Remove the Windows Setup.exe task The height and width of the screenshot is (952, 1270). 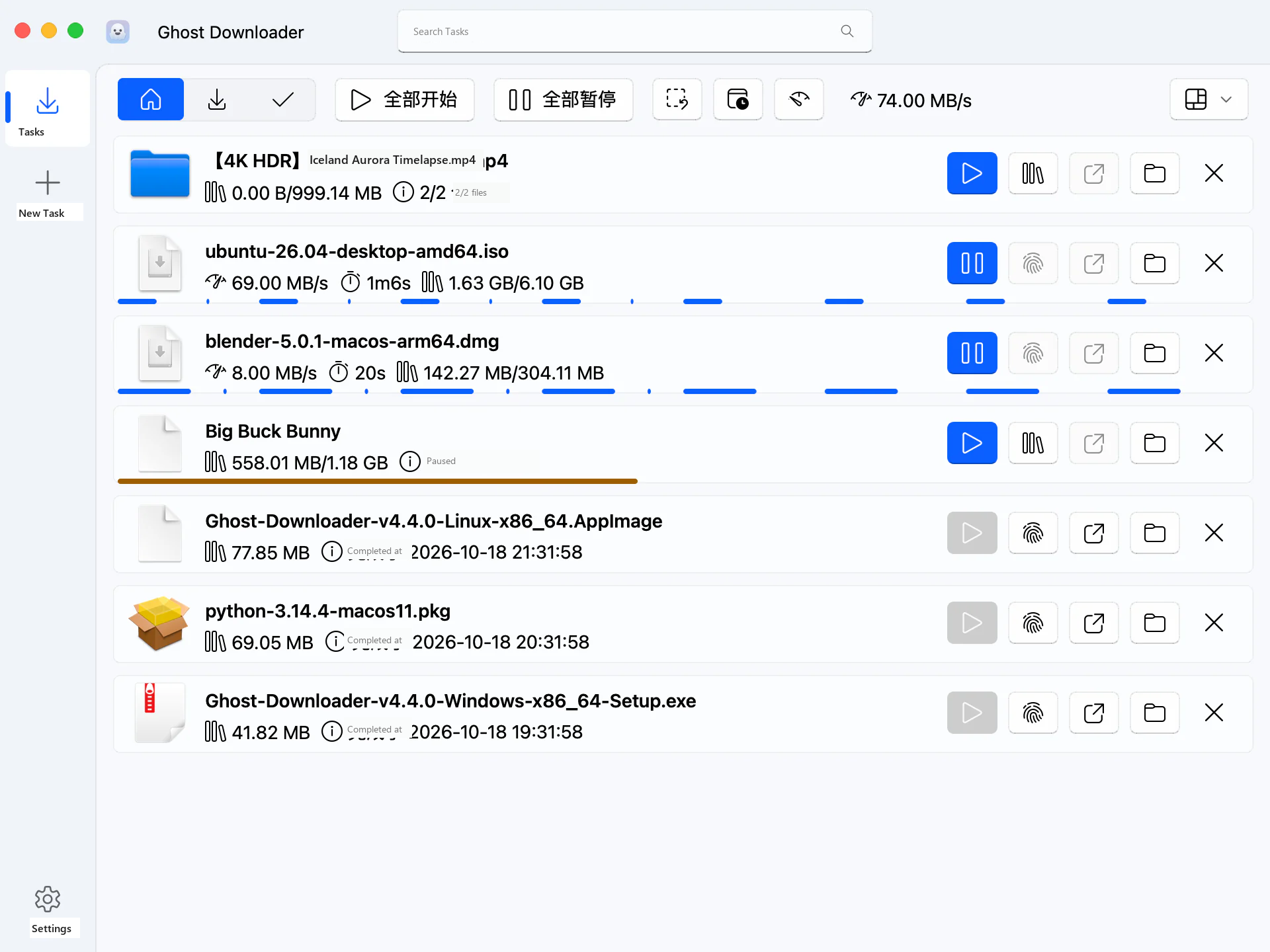[1214, 713]
